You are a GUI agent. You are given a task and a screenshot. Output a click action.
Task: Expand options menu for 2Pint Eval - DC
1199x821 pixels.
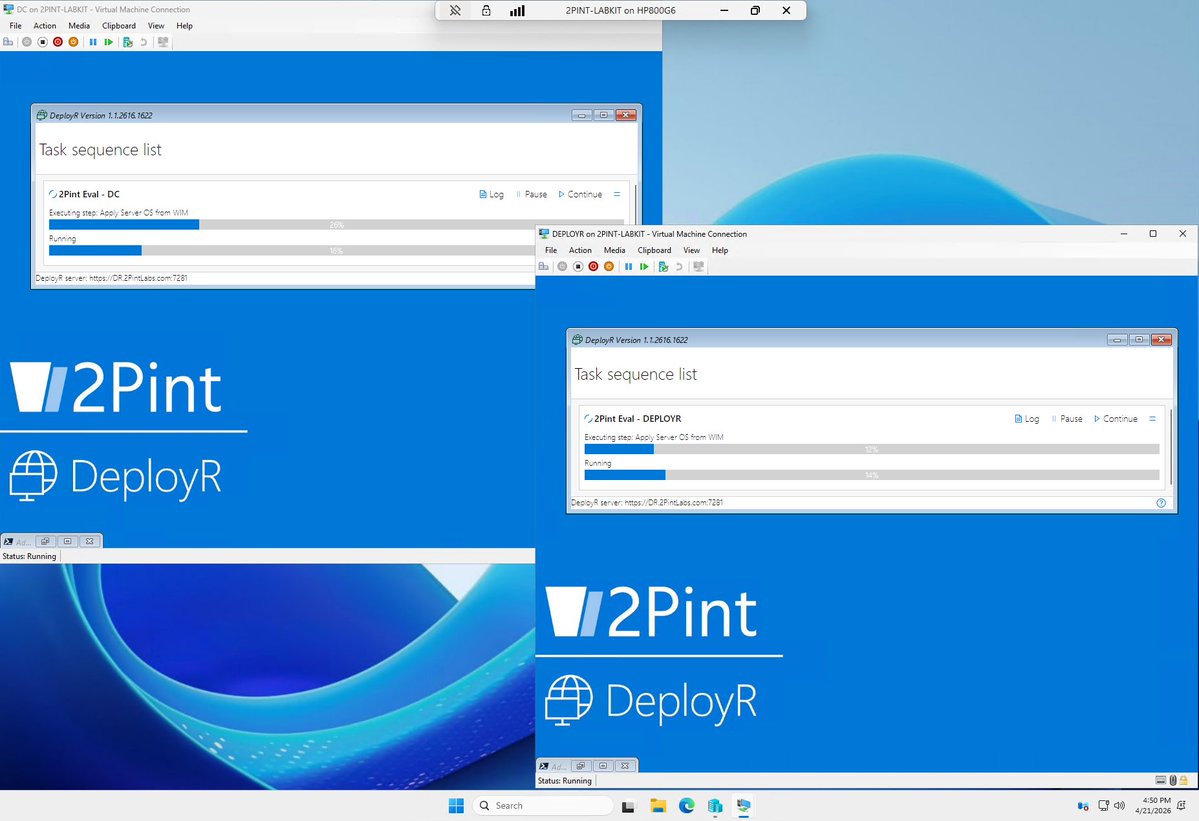[x=617, y=194]
